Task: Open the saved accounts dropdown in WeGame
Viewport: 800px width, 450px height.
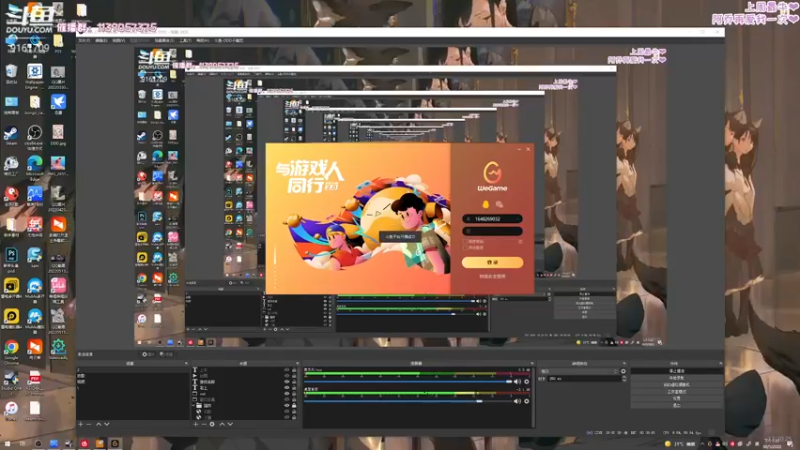Action: point(517,219)
